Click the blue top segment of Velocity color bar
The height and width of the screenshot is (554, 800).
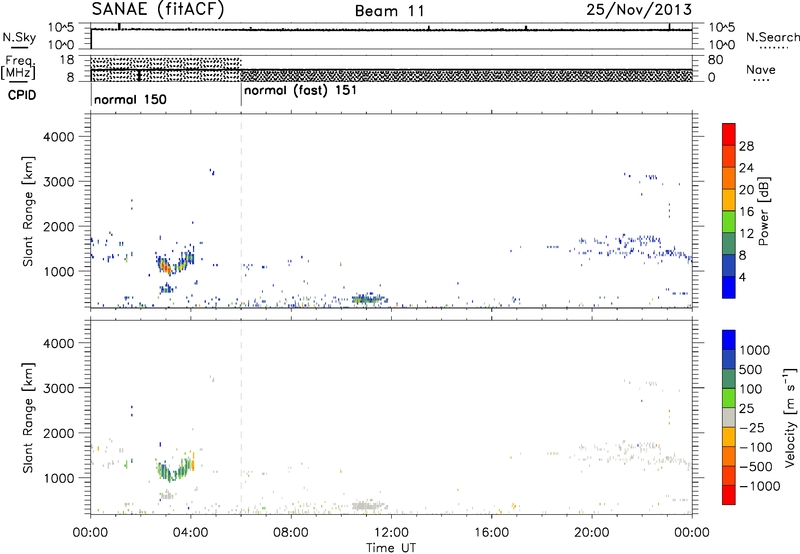(x=729, y=340)
